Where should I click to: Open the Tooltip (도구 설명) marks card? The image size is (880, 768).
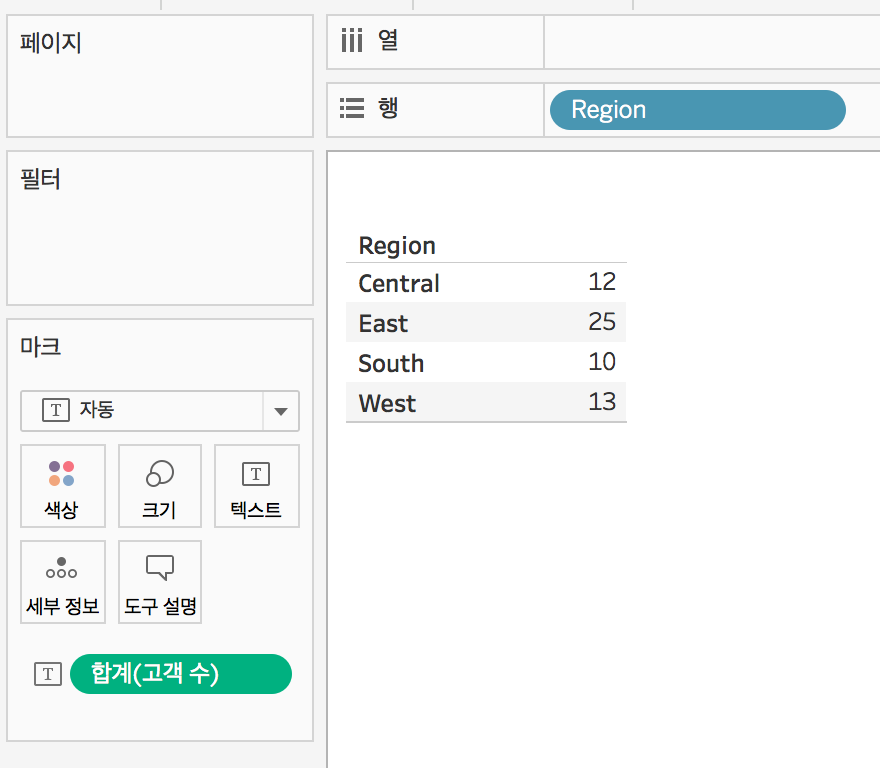159,582
